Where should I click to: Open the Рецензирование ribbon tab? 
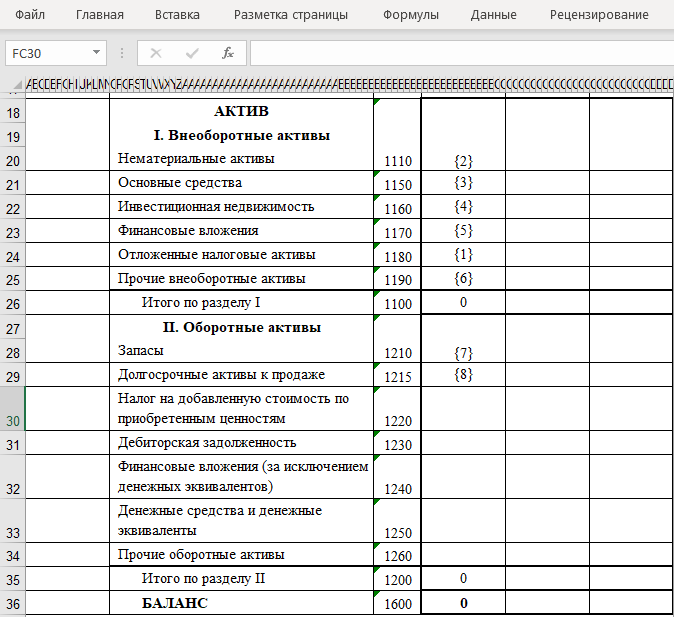coord(598,15)
